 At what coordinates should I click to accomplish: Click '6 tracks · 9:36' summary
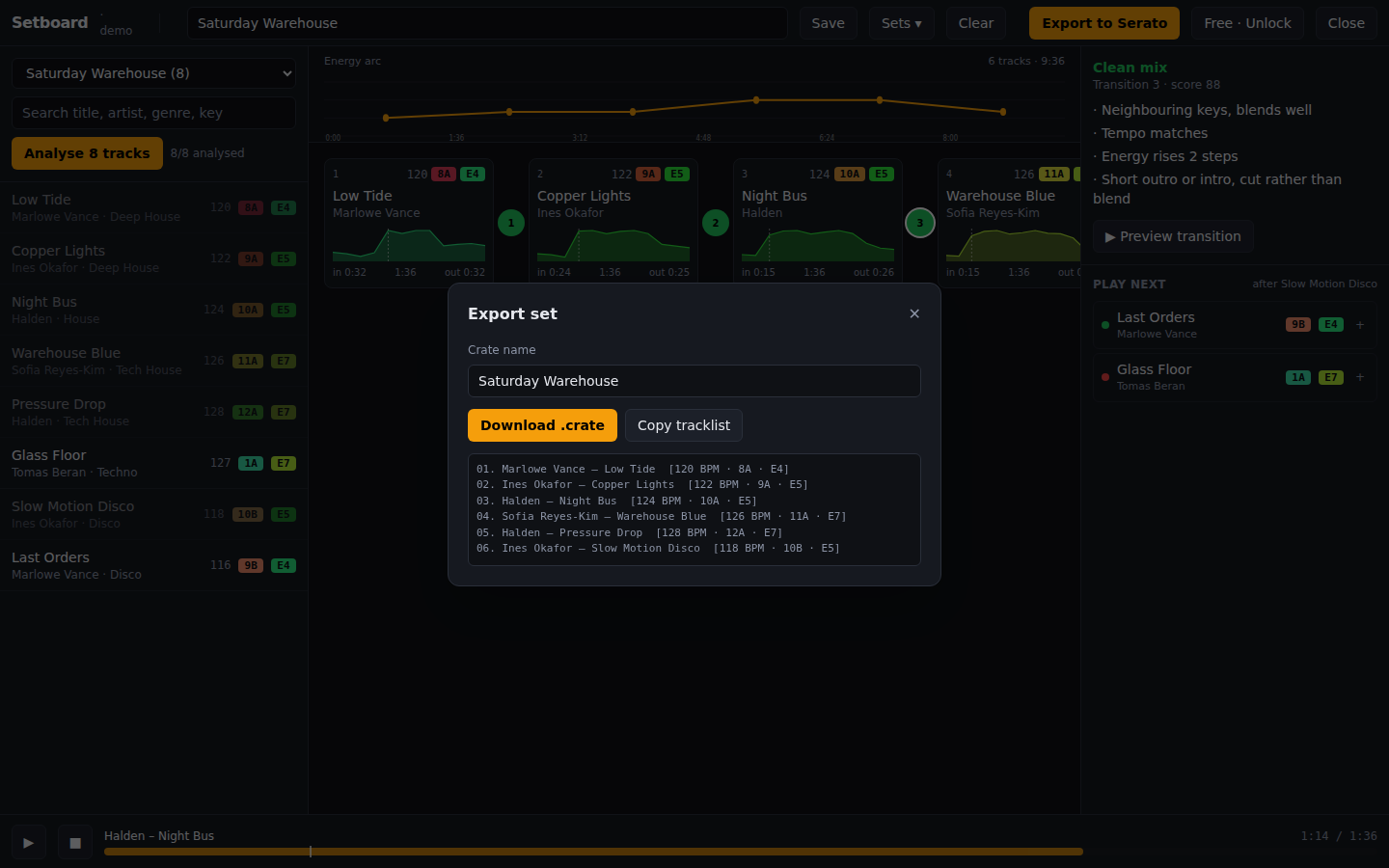pyautogui.click(x=1026, y=61)
